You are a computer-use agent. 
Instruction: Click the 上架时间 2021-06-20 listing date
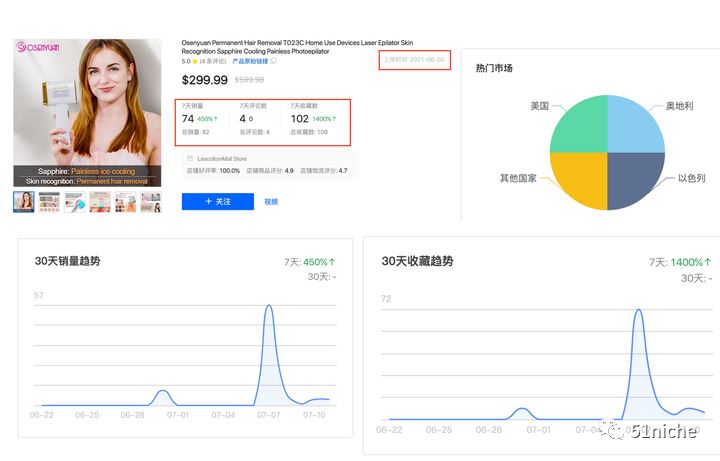coord(414,60)
